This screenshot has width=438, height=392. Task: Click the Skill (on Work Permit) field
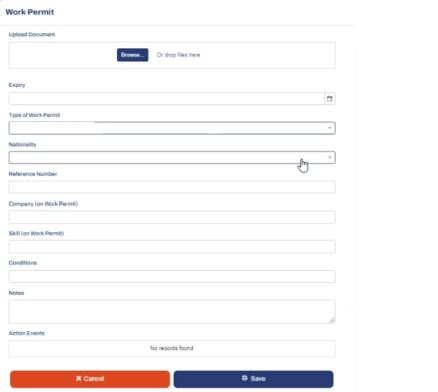[x=172, y=247]
